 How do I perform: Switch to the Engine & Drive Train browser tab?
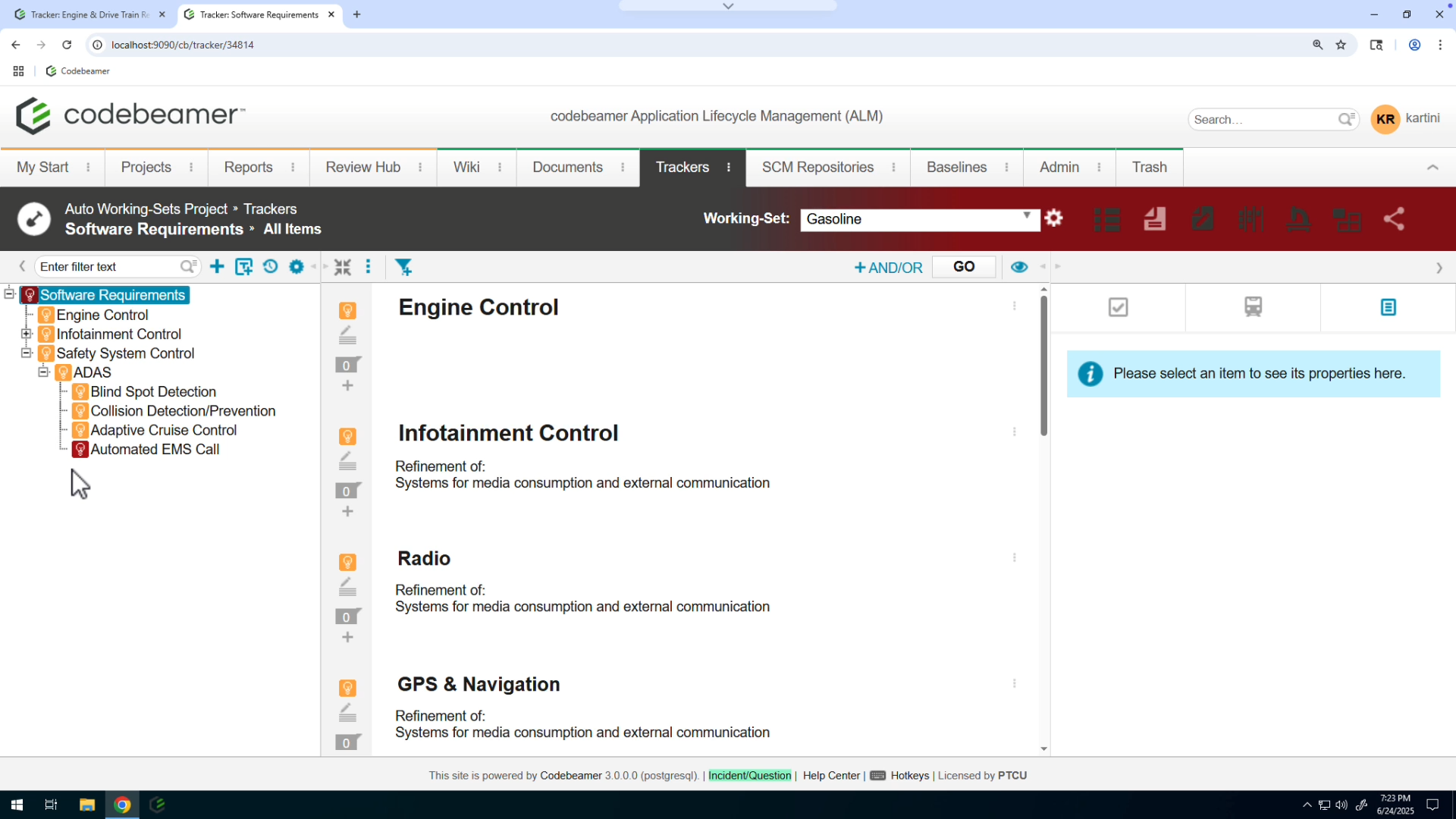(x=89, y=14)
